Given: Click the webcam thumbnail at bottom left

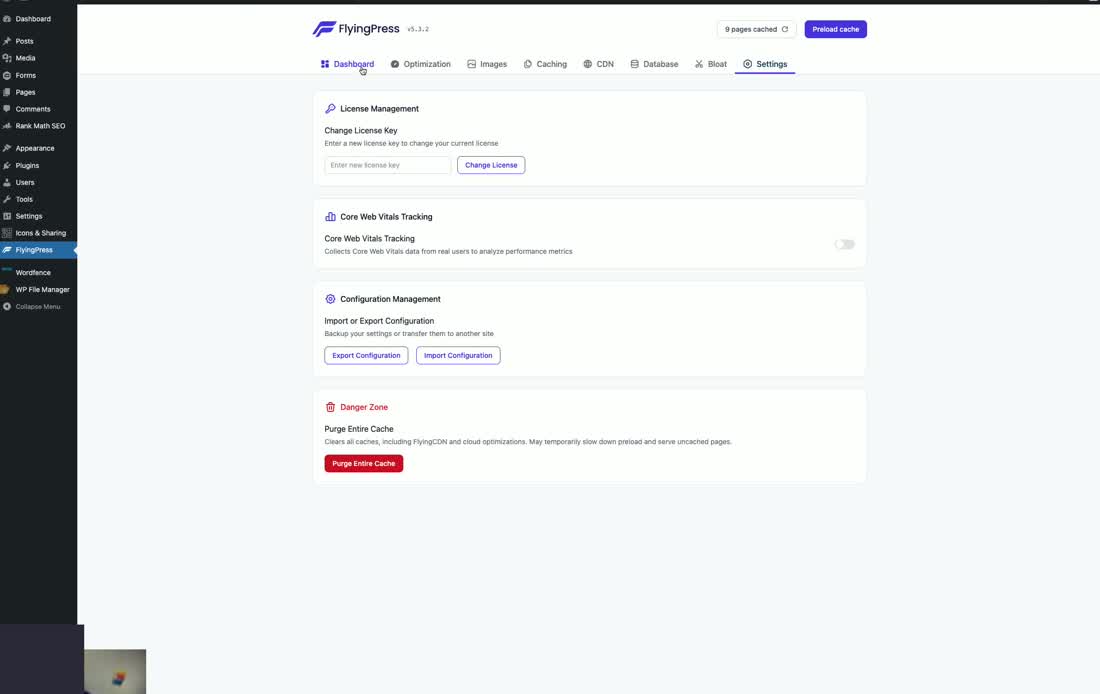Looking at the screenshot, I should (x=115, y=672).
